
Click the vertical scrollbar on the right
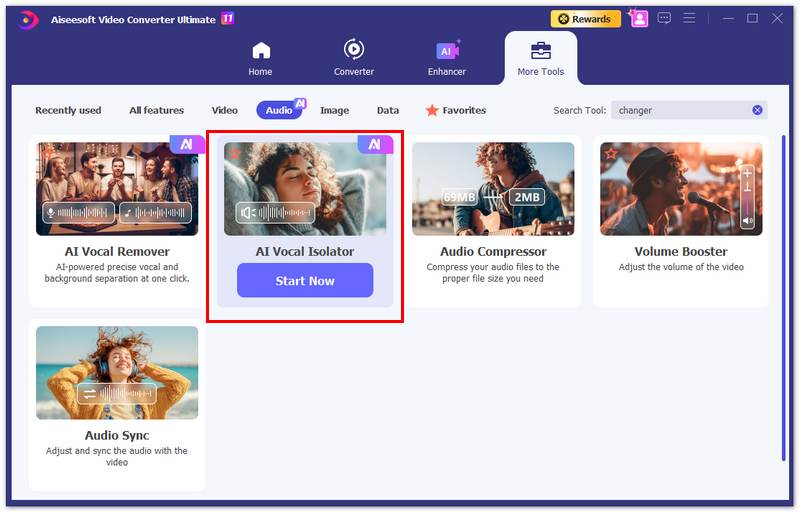tap(783, 220)
